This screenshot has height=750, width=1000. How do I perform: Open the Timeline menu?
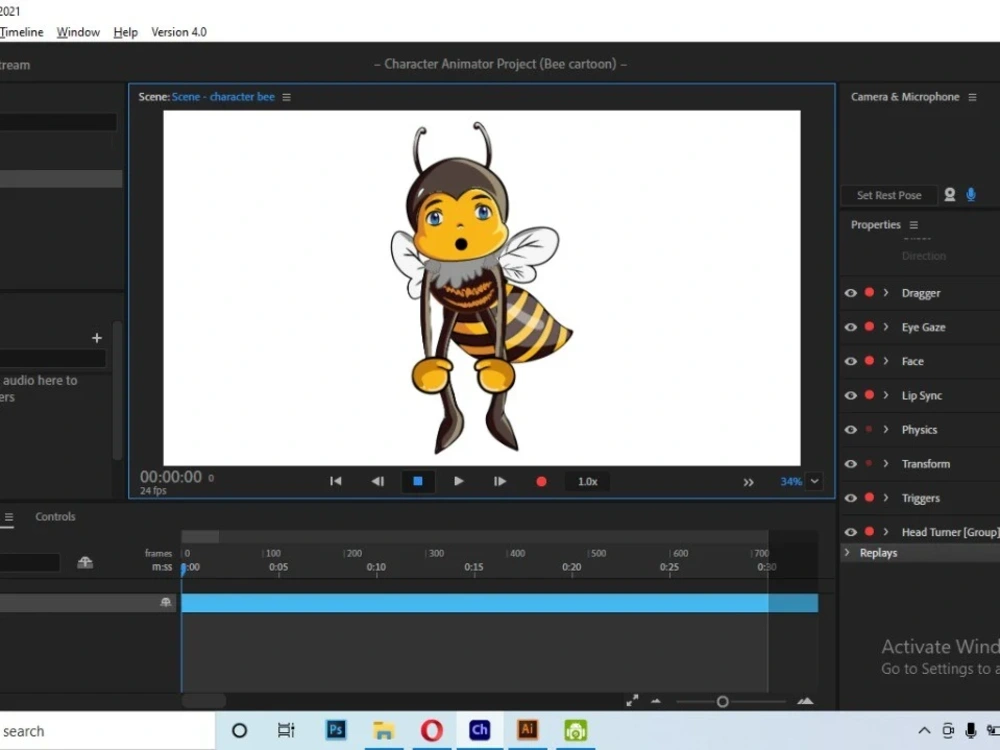click(21, 32)
